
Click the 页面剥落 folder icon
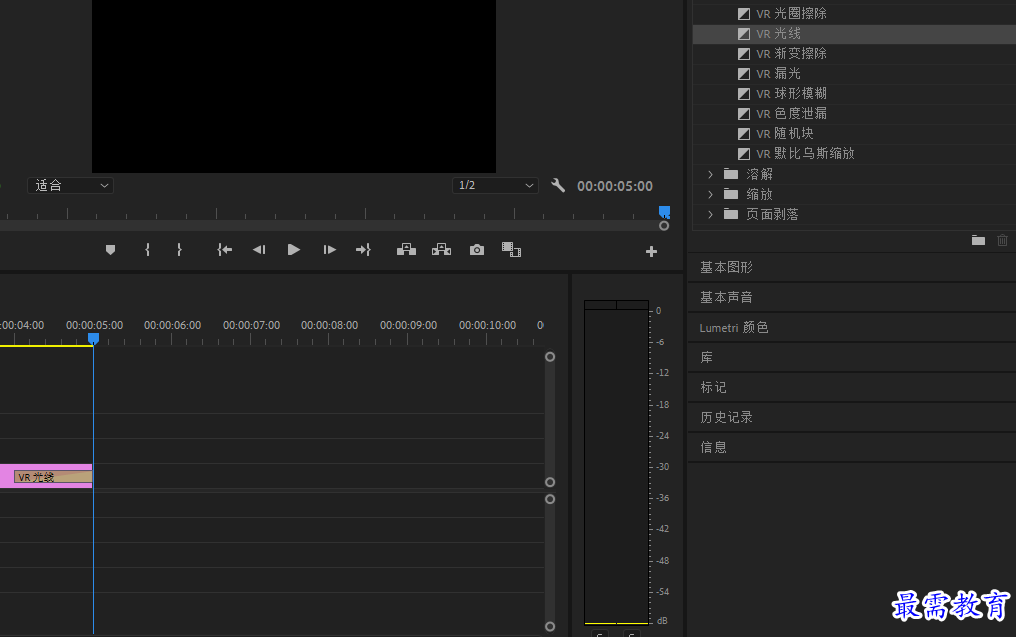(x=731, y=214)
